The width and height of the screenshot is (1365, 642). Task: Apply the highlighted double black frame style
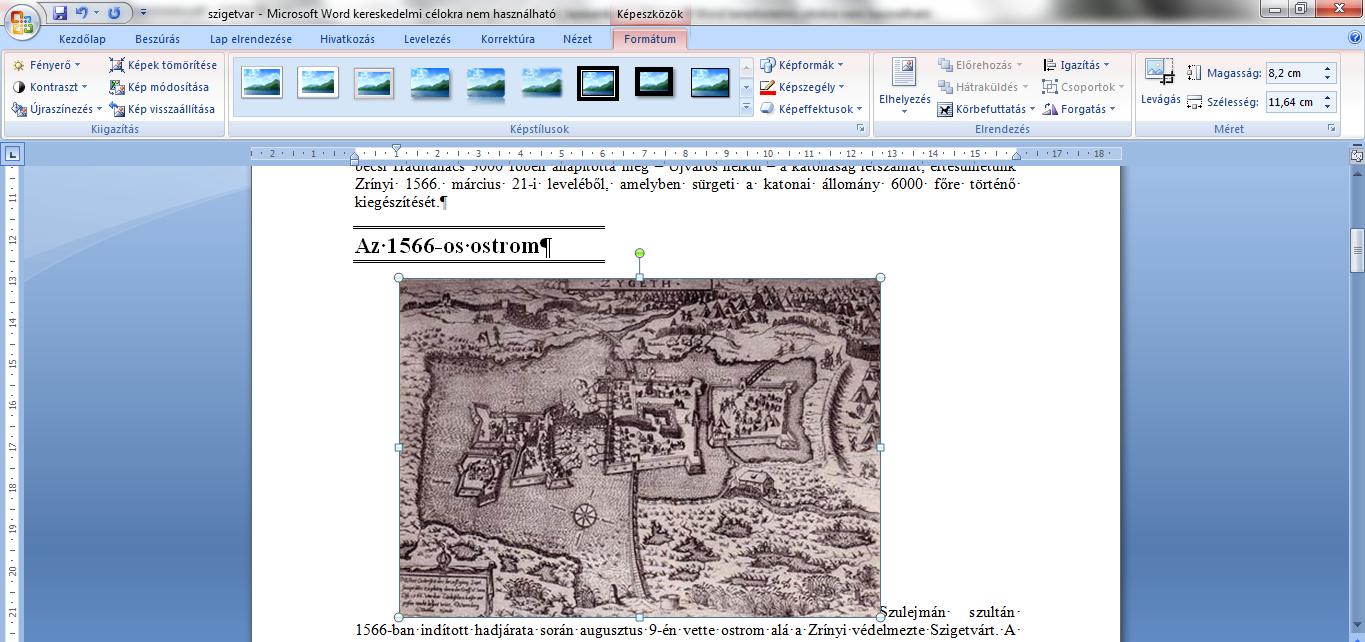pos(598,82)
